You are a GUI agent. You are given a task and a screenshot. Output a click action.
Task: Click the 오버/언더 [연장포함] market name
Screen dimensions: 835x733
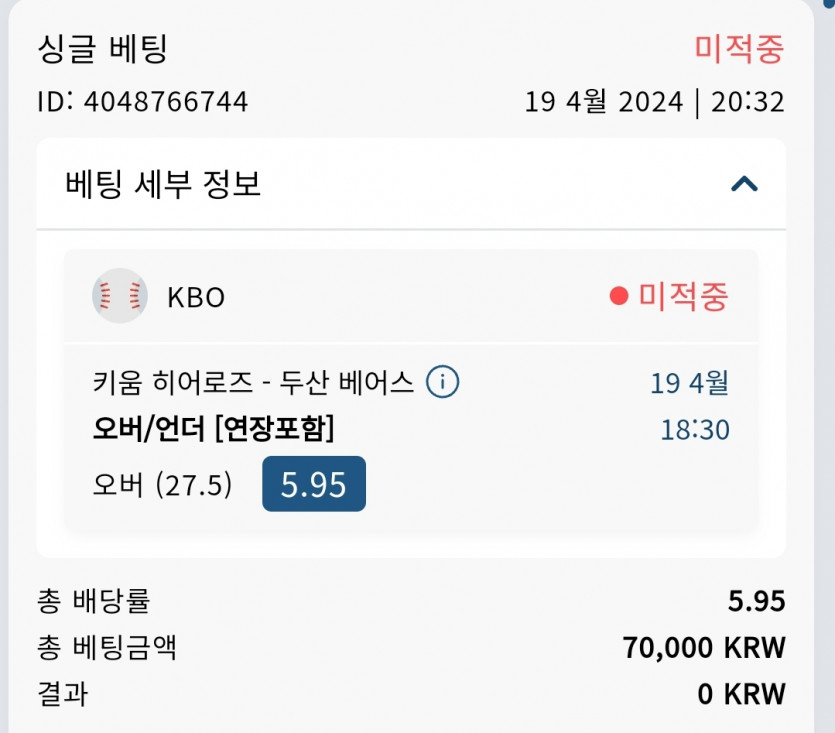pos(213,429)
